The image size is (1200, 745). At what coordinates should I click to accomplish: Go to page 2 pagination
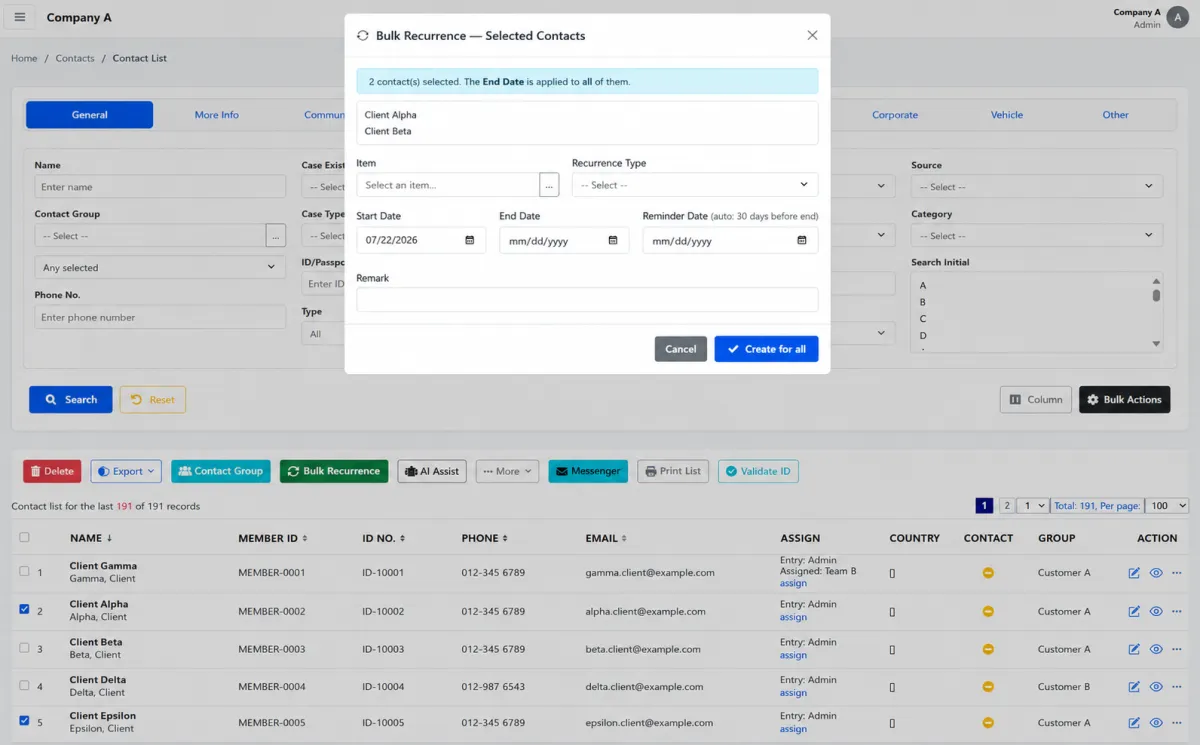(x=1007, y=506)
